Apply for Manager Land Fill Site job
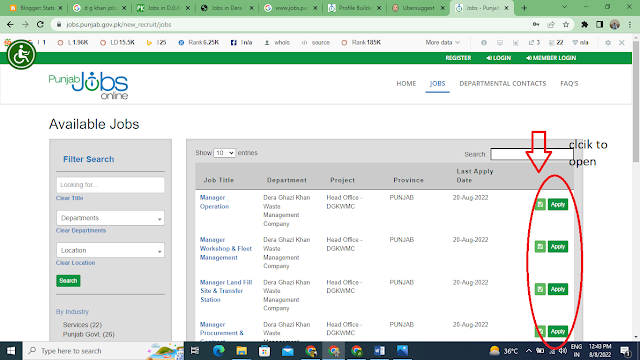 click(x=558, y=289)
